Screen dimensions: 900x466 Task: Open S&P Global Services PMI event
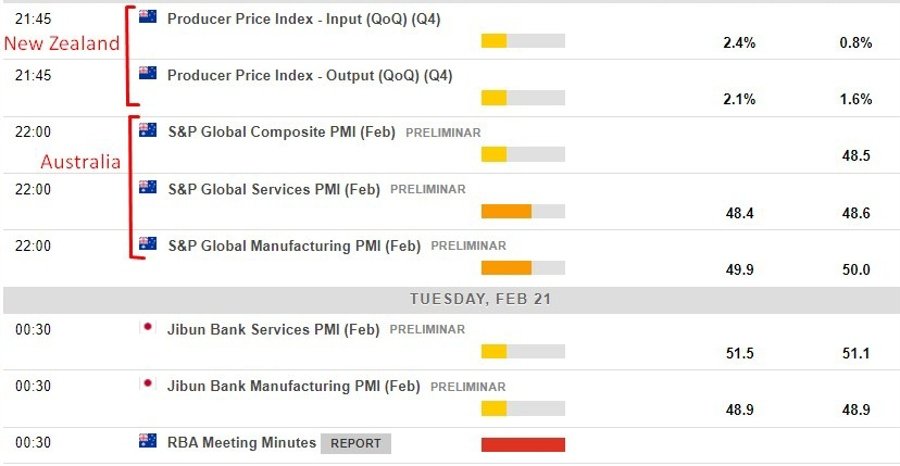point(273,189)
